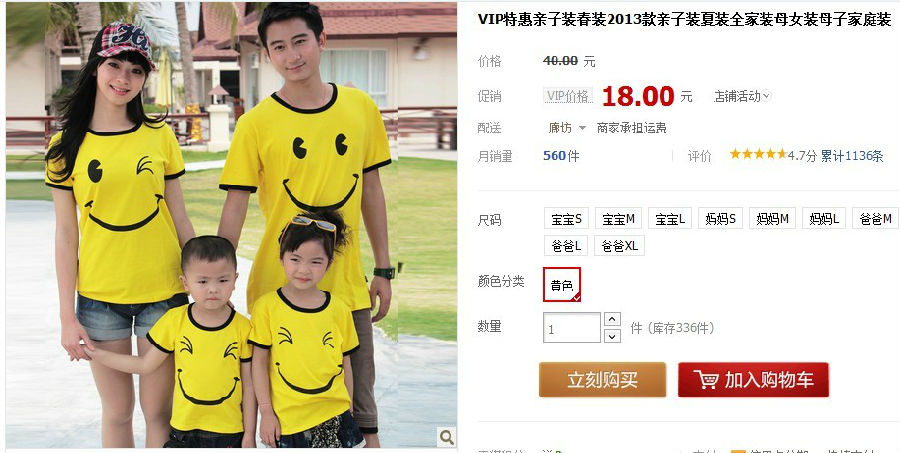Open the 累计1136条 reviews link
The image size is (900, 453).
tap(852, 155)
